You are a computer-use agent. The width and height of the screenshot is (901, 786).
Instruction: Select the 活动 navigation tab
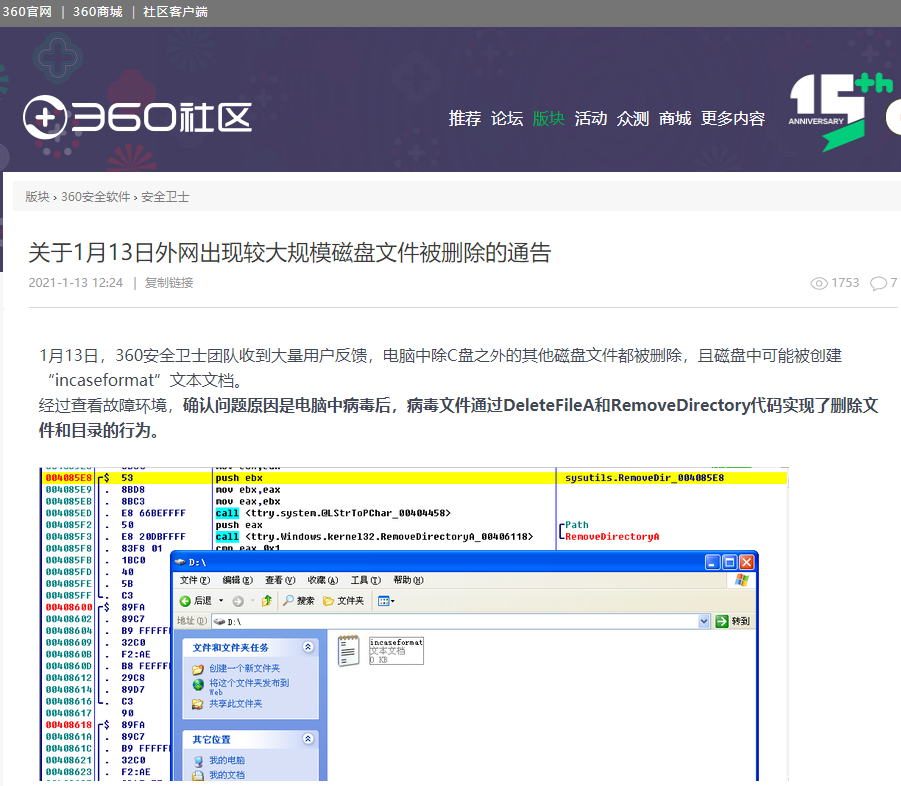point(591,118)
